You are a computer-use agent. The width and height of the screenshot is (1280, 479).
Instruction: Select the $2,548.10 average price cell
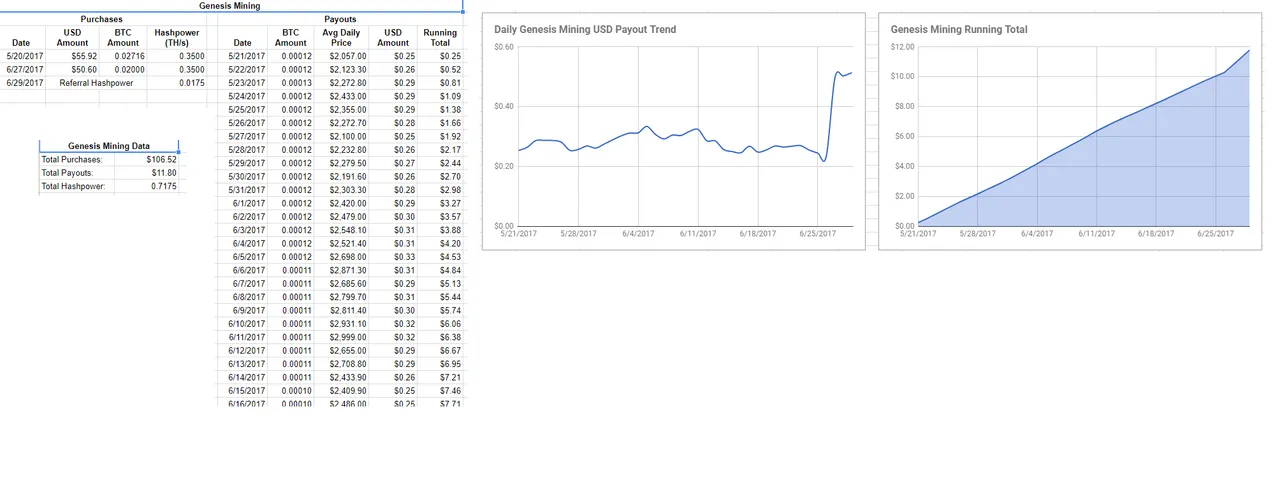pos(342,230)
